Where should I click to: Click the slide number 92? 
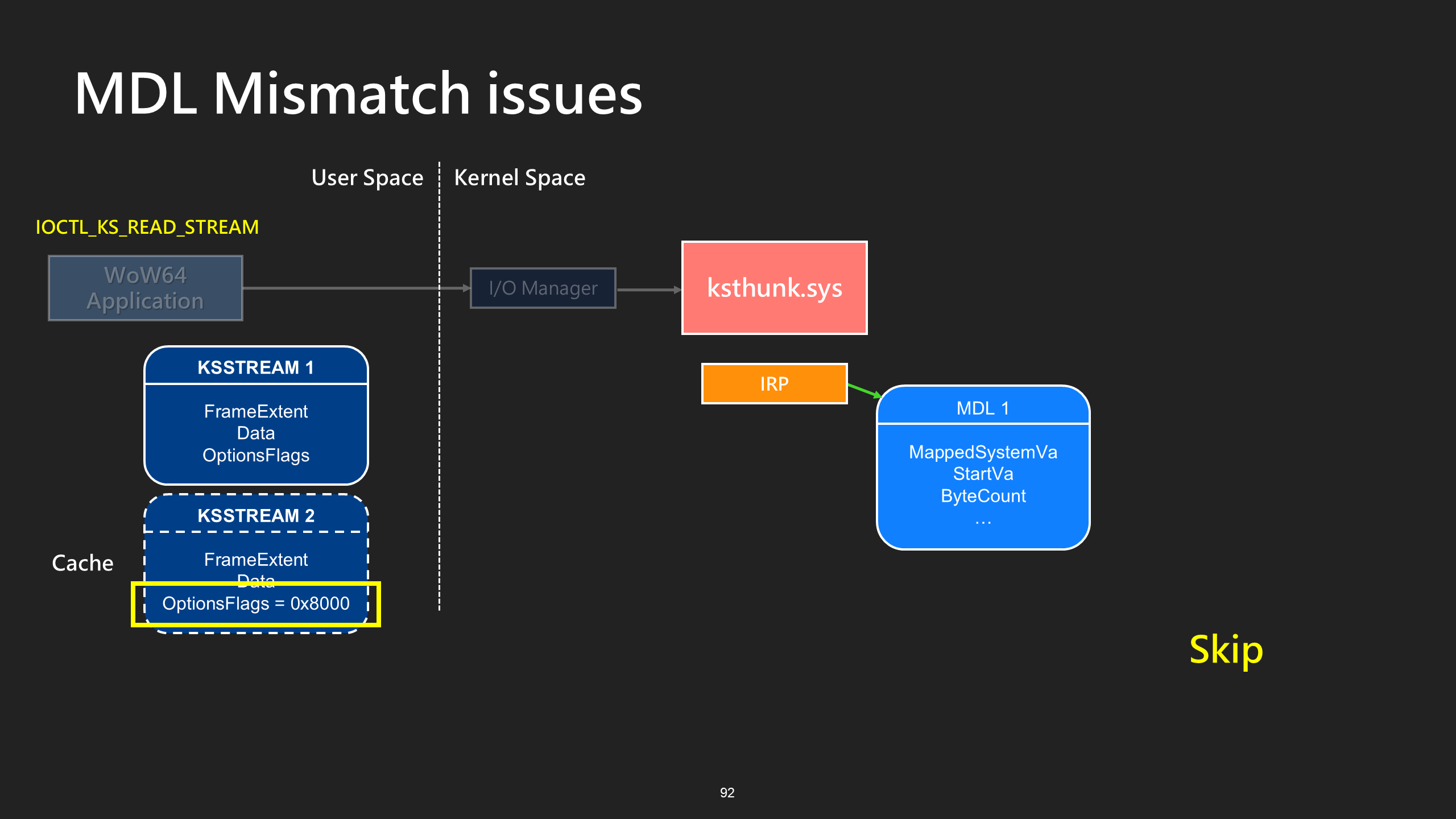(x=727, y=793)
